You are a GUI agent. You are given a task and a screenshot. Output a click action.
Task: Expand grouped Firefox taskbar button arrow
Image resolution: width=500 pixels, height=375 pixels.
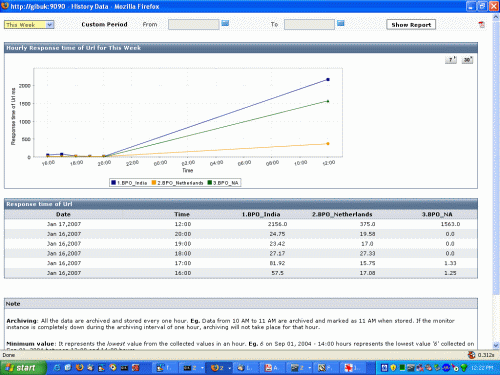229,368
